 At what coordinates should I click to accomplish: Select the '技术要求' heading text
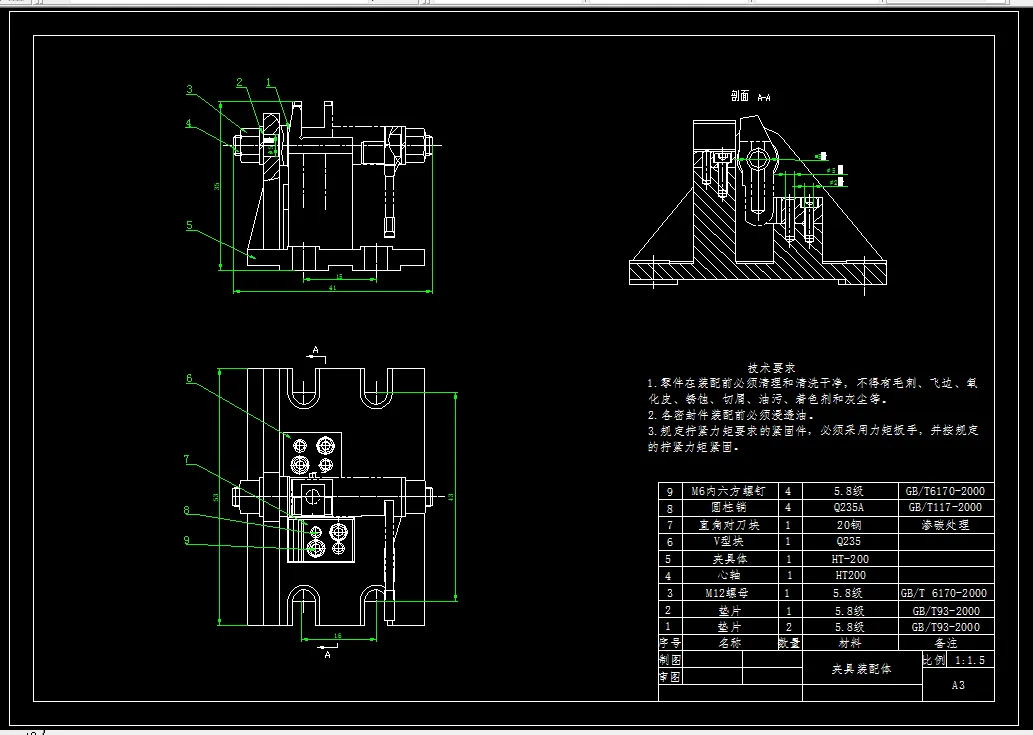pos(771,368)
